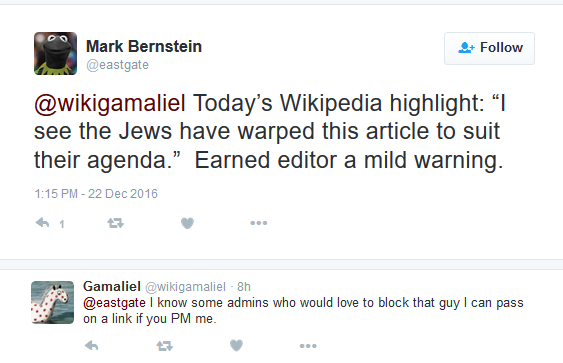This screenshot has height=363, width=563.
Task: Open Mark Bernstein's Kermit avatar
Action: coord(55,53)
